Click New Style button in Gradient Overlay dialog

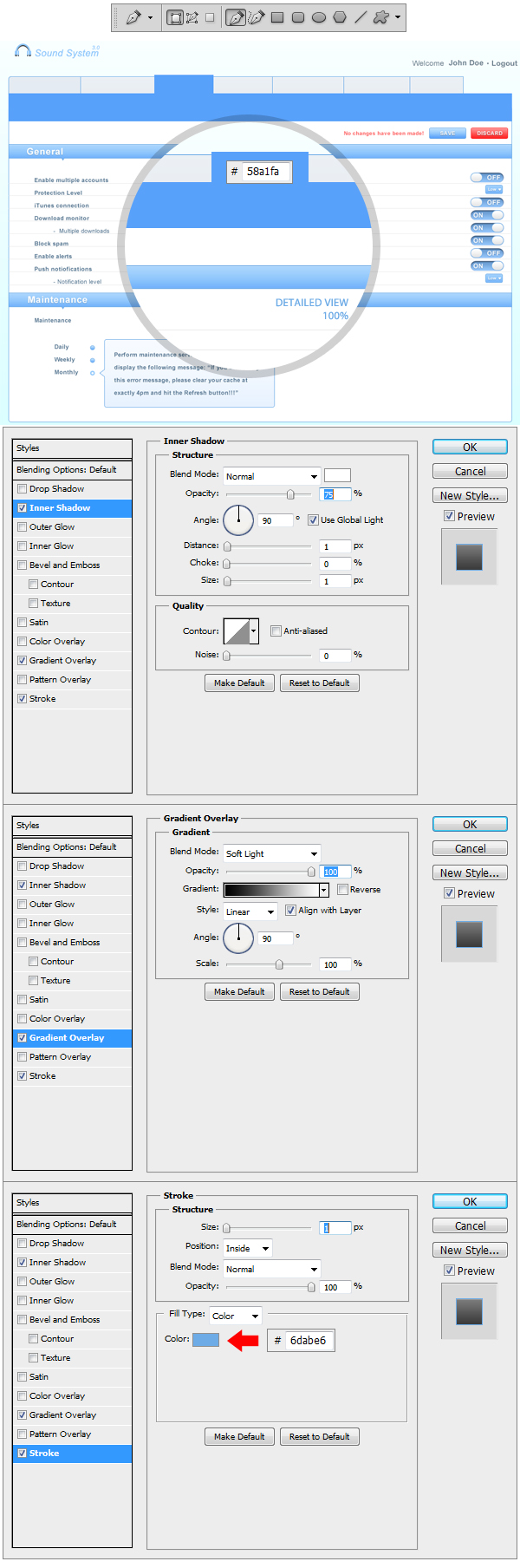(470, 873)
